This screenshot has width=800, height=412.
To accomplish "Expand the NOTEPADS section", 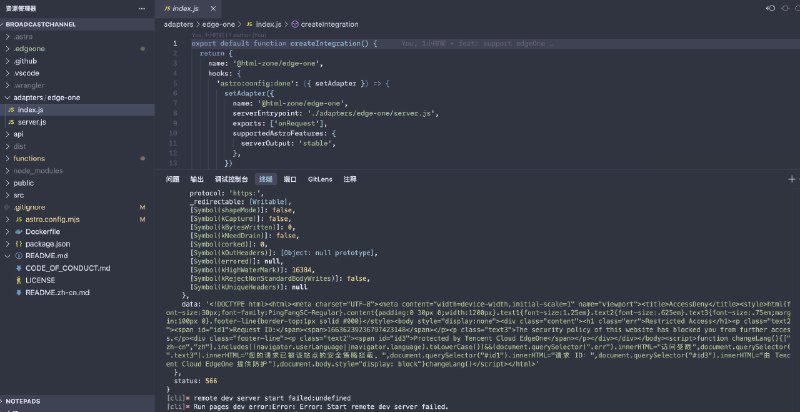I will 24,400.
